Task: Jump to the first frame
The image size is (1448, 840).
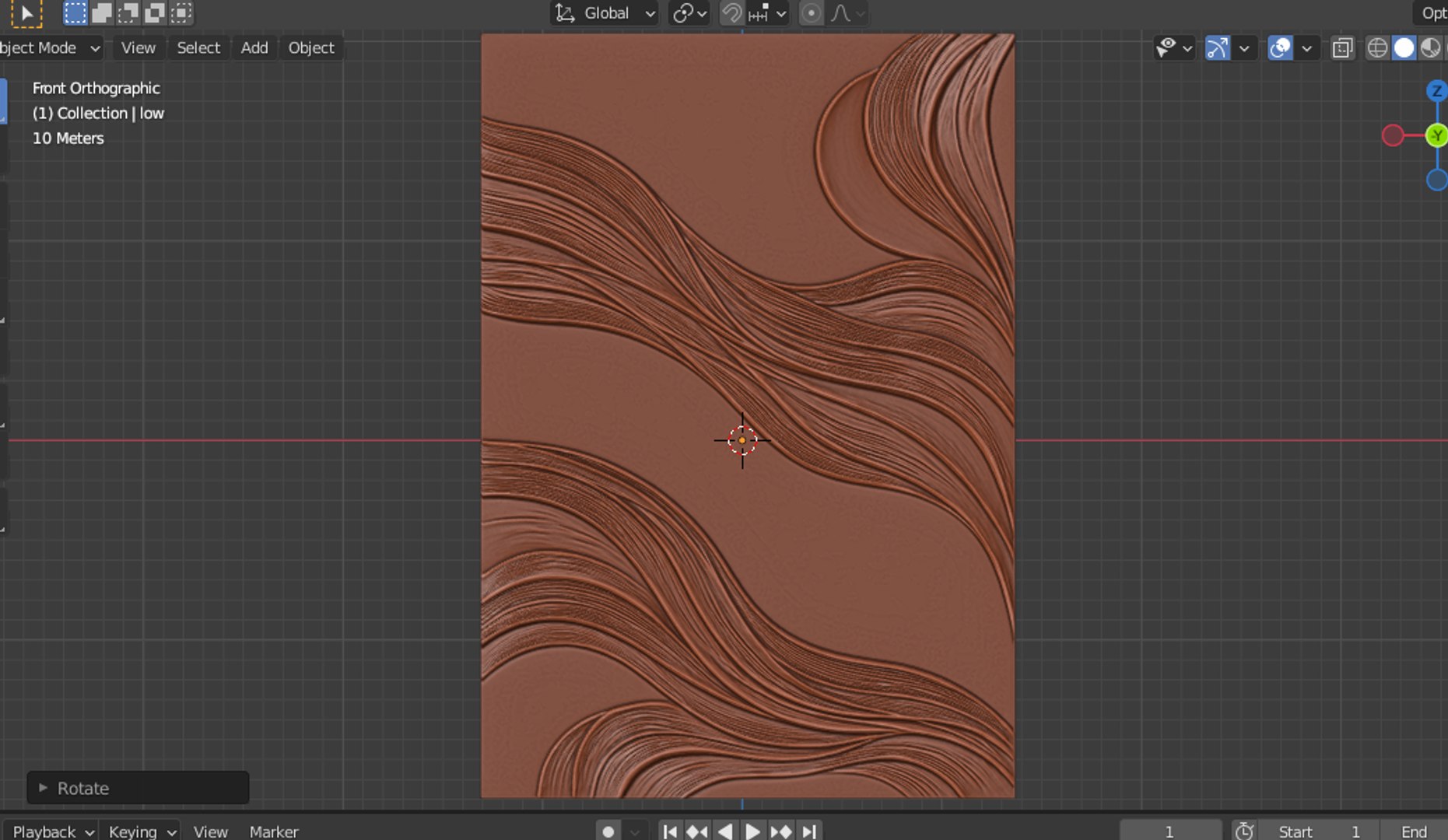Action: tap(670, 831)
